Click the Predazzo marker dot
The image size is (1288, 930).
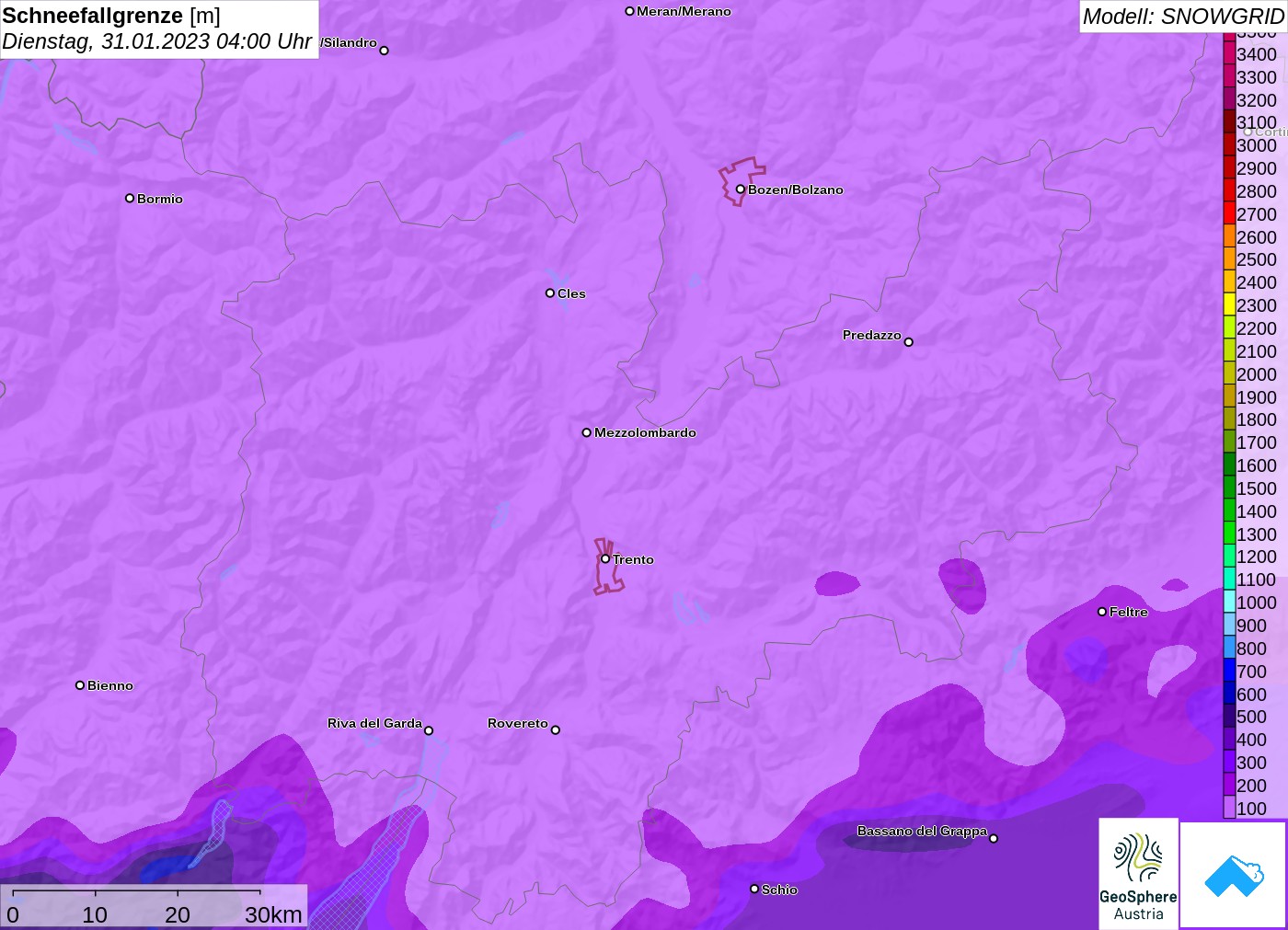pos(909,342)
